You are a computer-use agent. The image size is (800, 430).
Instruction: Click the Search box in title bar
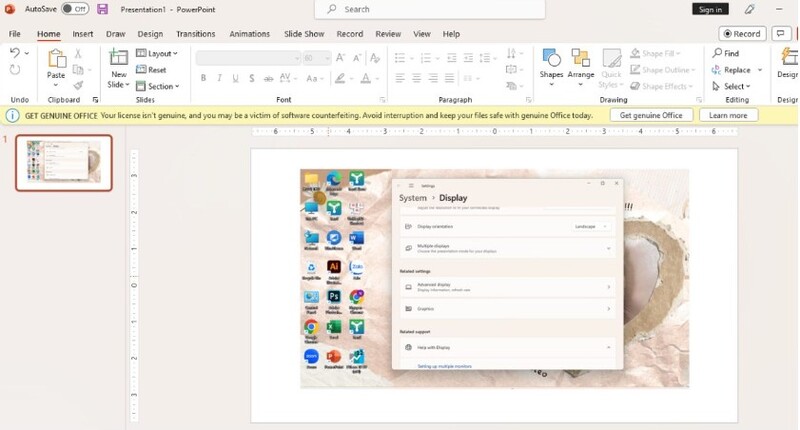430,9
